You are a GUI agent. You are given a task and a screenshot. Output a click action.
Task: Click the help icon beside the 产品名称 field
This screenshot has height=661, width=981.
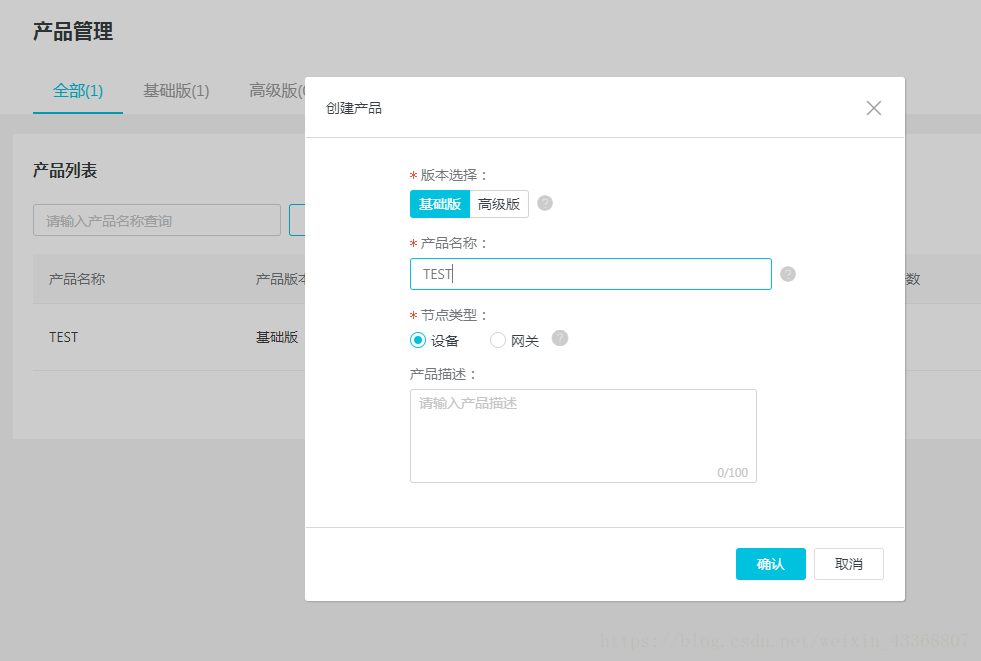[788, 274]
